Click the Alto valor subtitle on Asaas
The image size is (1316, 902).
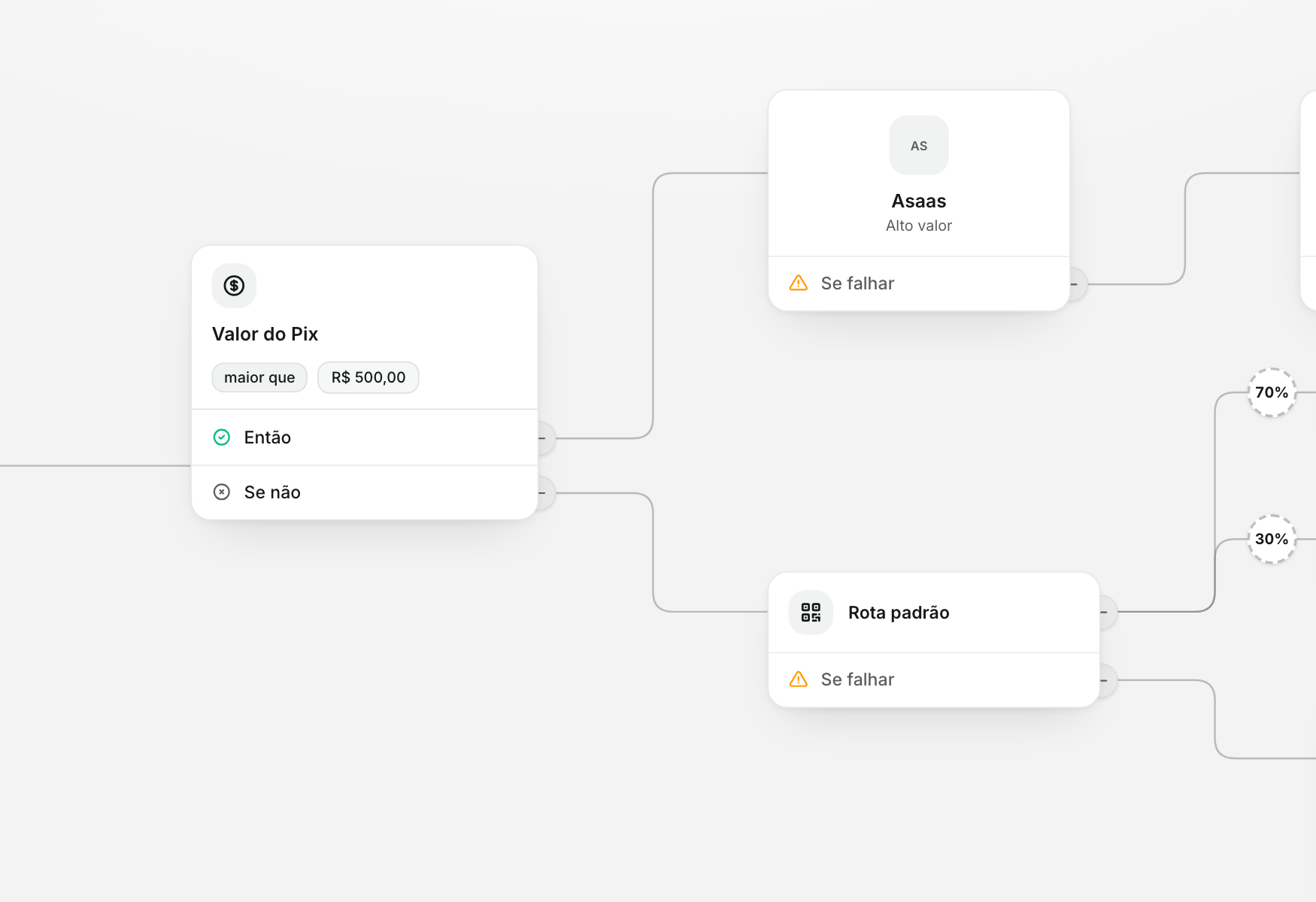click(x=919, y=225)
